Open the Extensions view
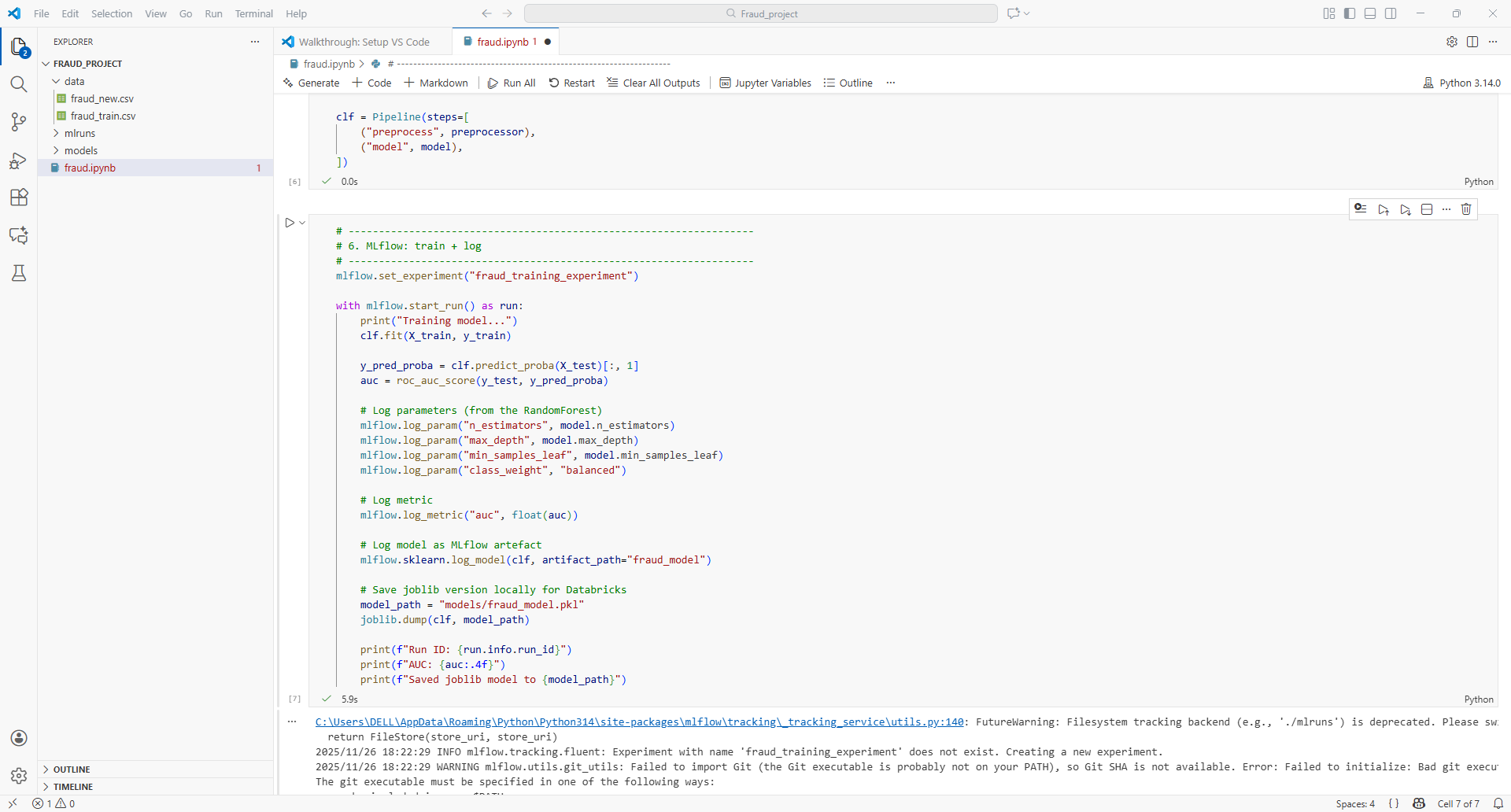 [19, 197]
